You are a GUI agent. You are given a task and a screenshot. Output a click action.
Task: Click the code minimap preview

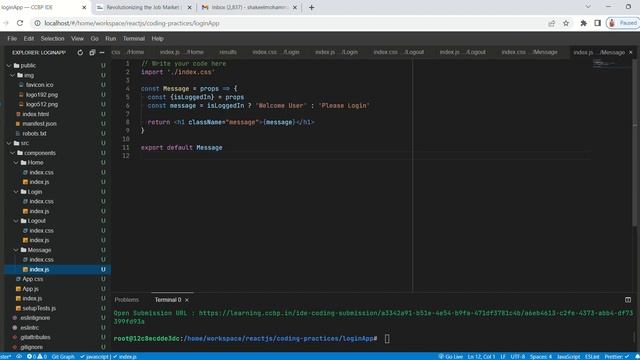click(x=611, y=64)
